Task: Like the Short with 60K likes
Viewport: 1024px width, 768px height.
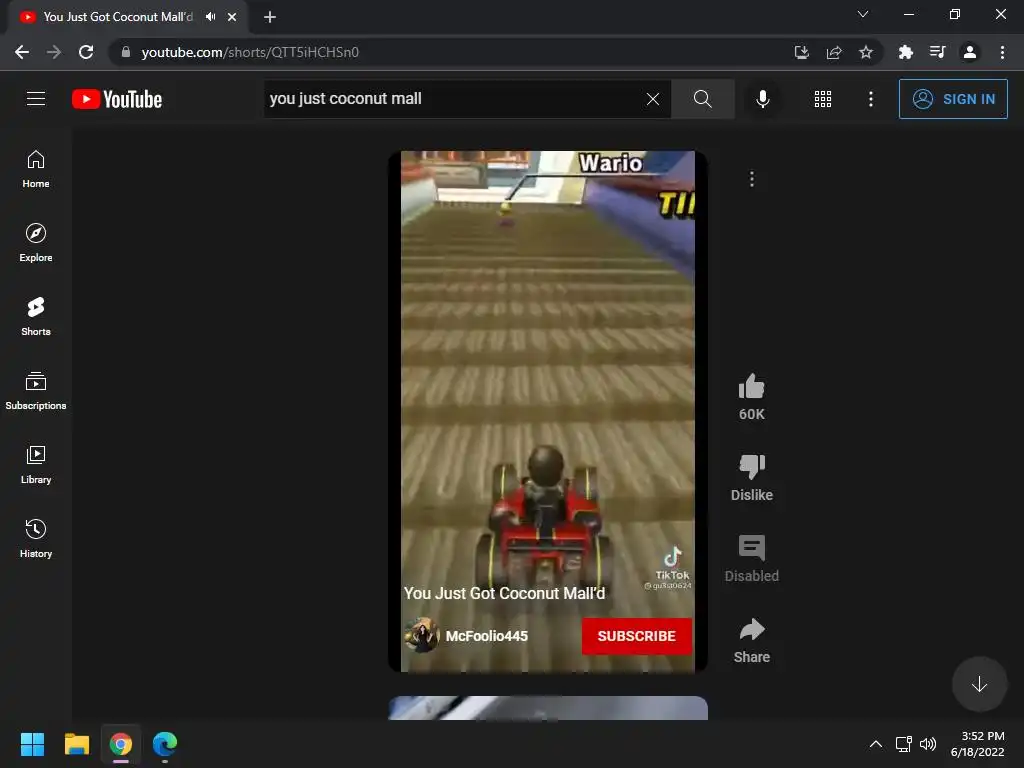Action: click(752, 387)
